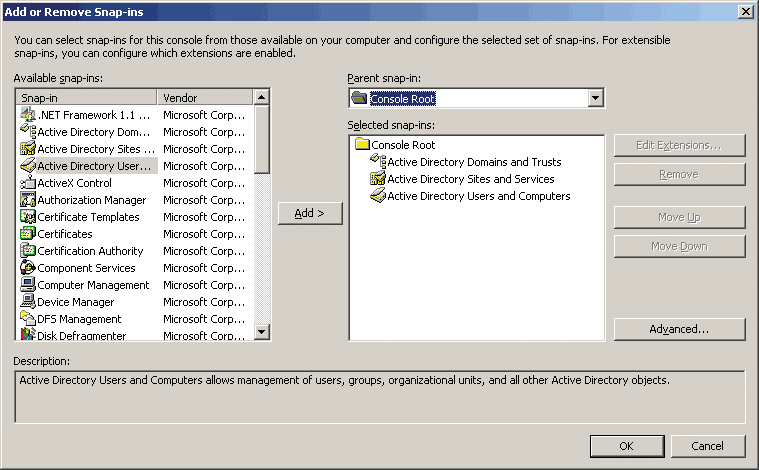Click the Component Services icon

28,268
